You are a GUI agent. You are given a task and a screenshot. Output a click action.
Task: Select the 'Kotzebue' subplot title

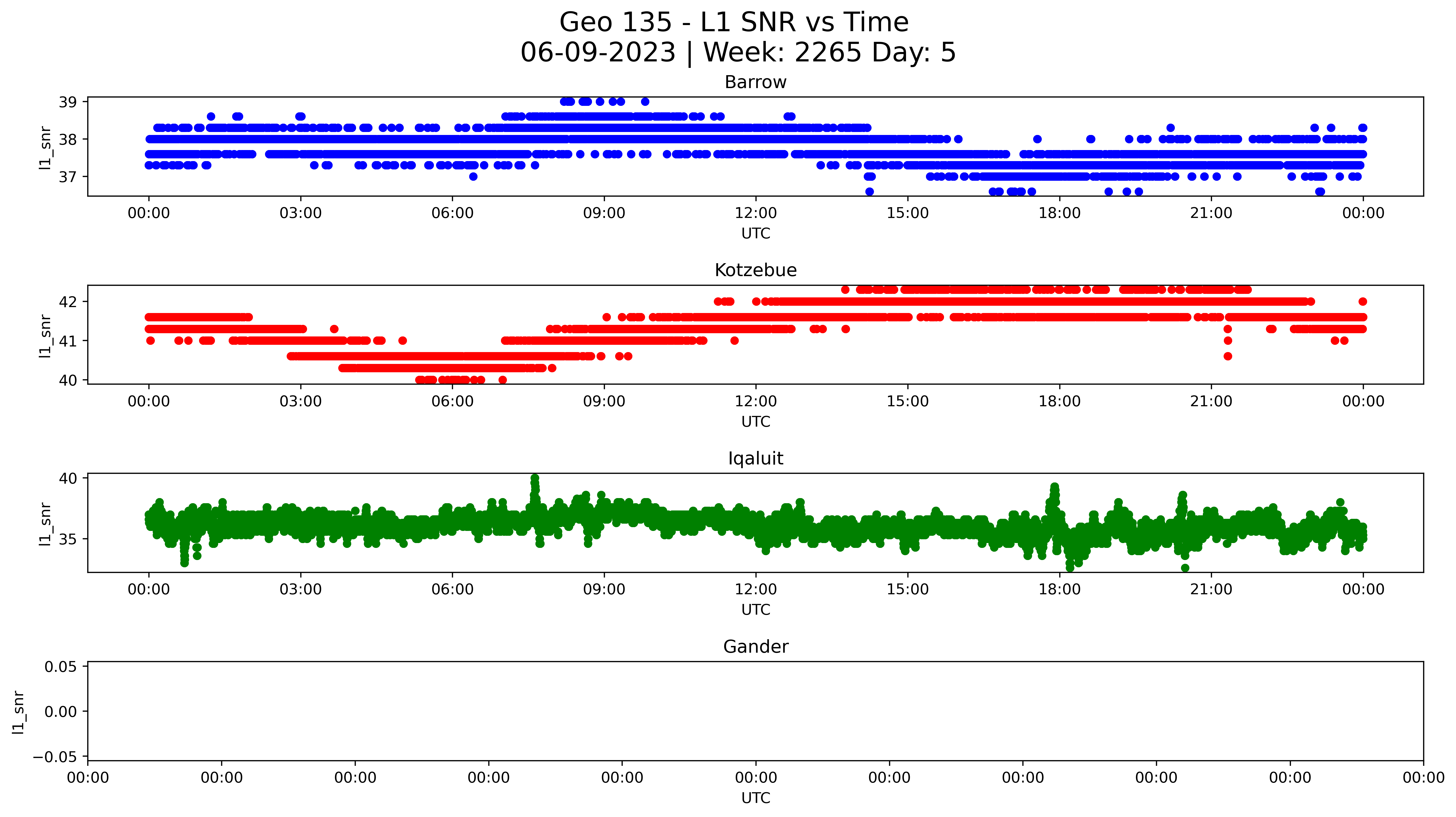tap(756, 270)
